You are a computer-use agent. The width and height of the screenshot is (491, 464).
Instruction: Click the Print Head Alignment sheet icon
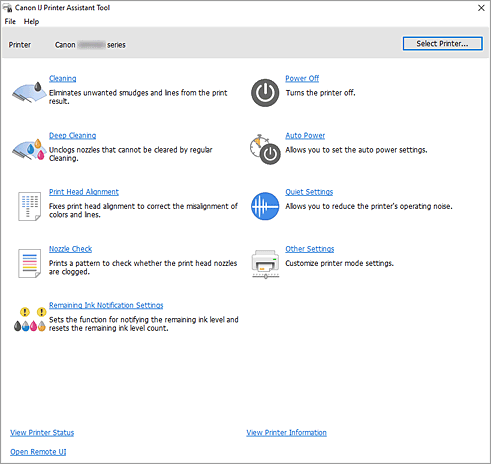tap(29, 206)
